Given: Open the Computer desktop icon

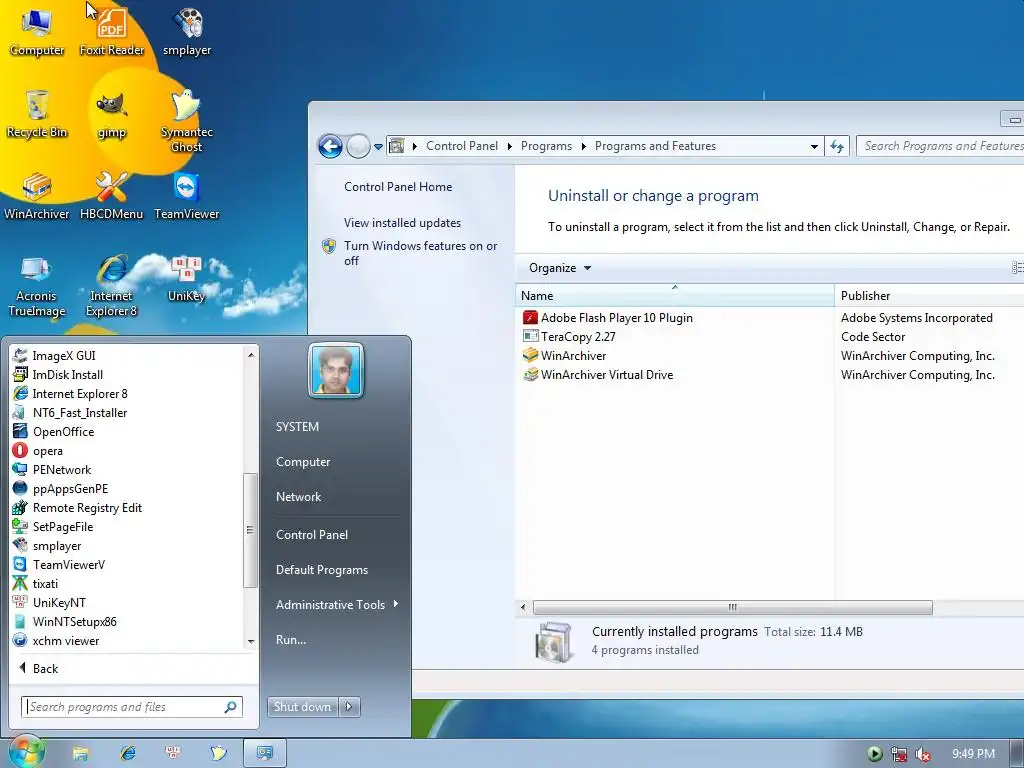Looking at the screenshot, I should pyautogui.click(x=37, y=31).
